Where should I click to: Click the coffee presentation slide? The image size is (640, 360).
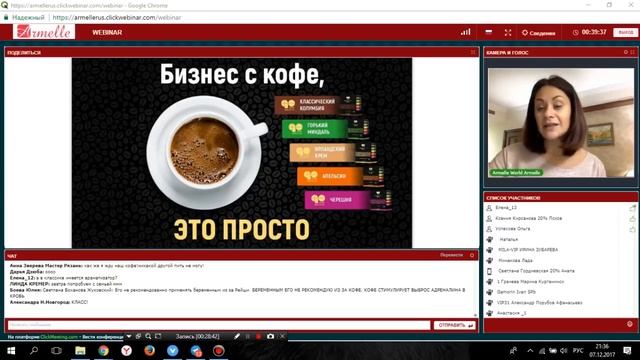(x=242, y=153)
